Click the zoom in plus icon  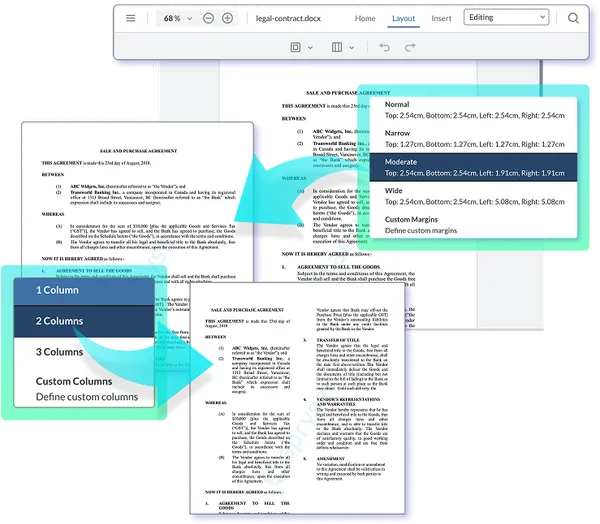pyautogui.click(x=227, y=18)
